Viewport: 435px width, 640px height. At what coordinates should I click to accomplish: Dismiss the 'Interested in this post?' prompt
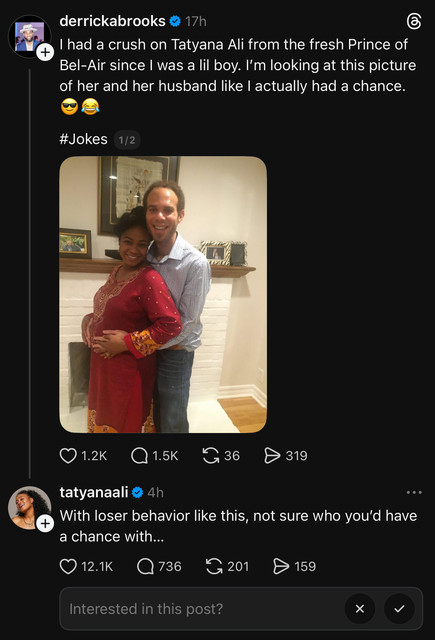(x=360, y=609)
